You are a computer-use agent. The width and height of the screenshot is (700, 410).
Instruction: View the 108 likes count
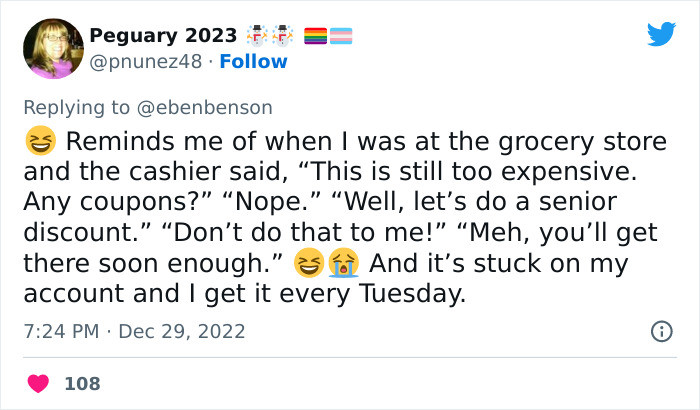82,383
